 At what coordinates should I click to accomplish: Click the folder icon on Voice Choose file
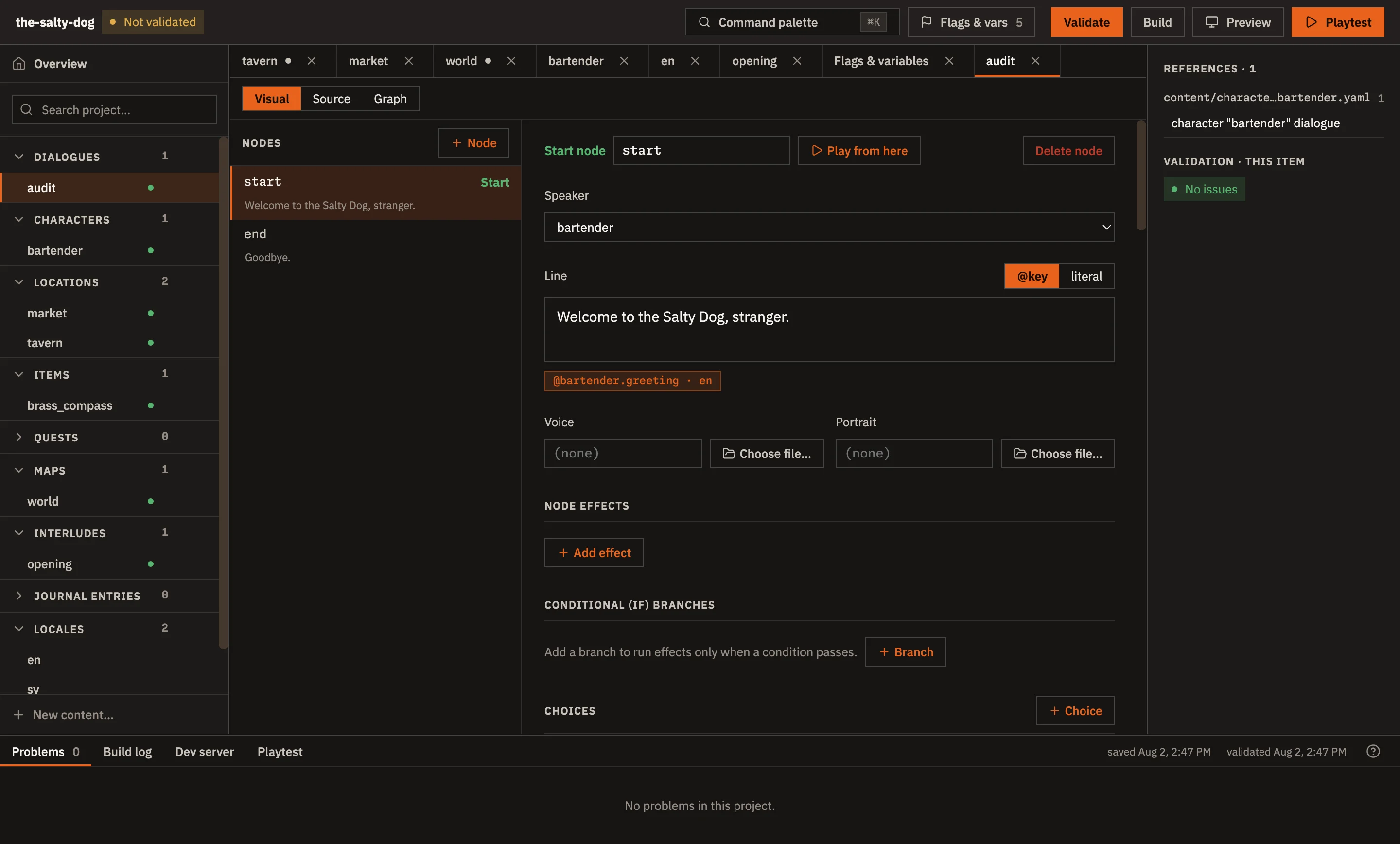(x=728, y=454)
